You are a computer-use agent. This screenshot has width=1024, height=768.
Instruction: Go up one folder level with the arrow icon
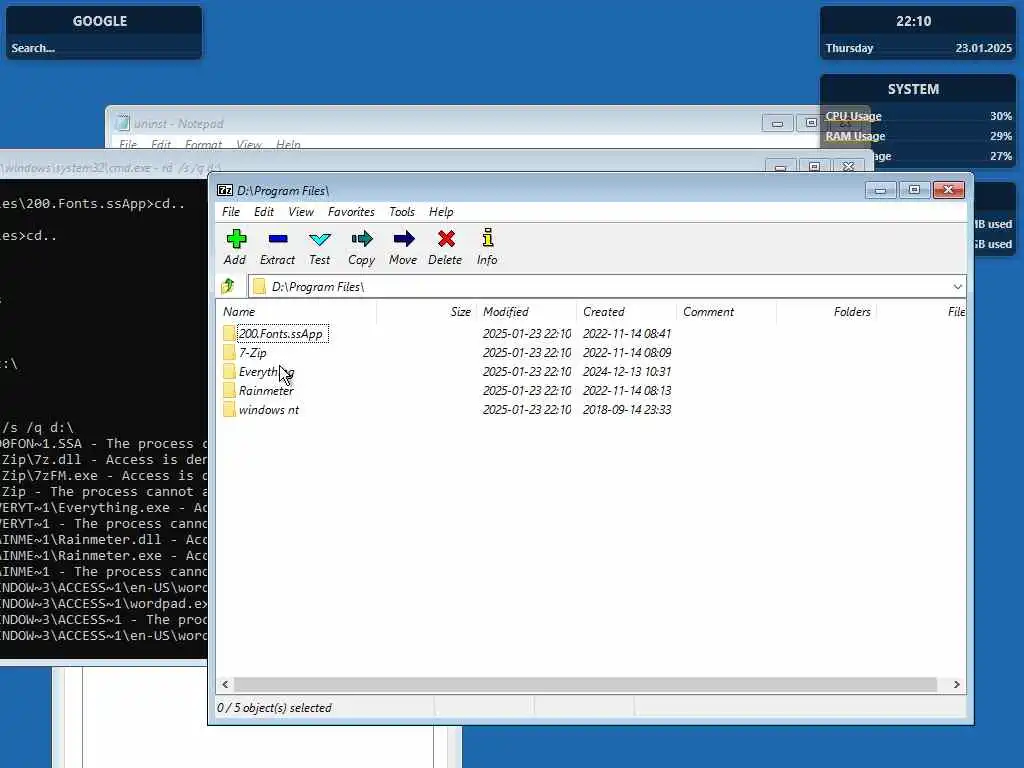pos(228,285)
